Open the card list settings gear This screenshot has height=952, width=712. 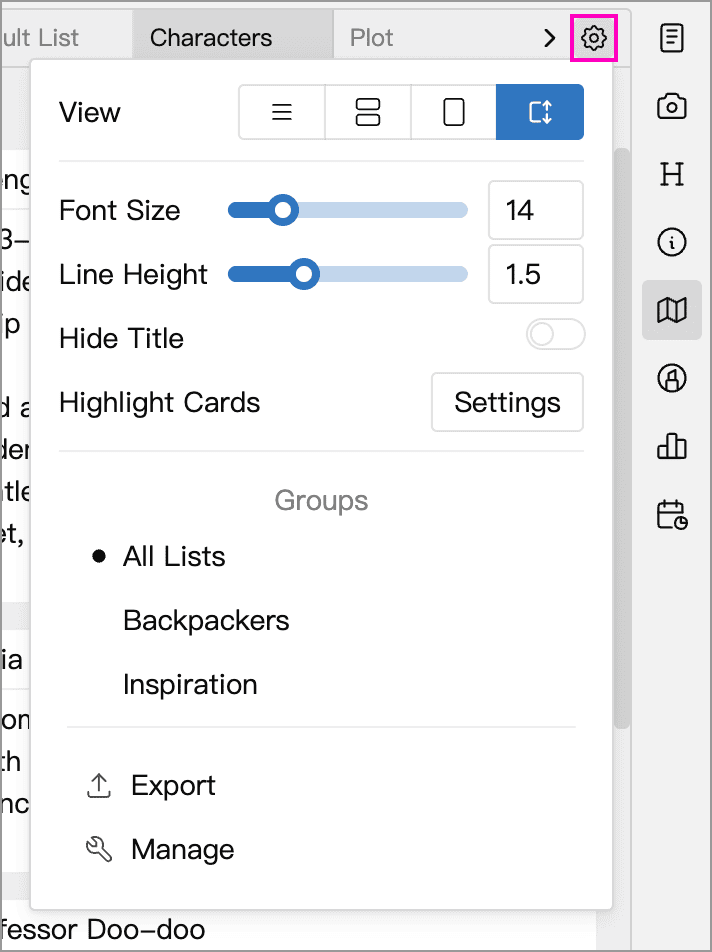tap(594, 38)
